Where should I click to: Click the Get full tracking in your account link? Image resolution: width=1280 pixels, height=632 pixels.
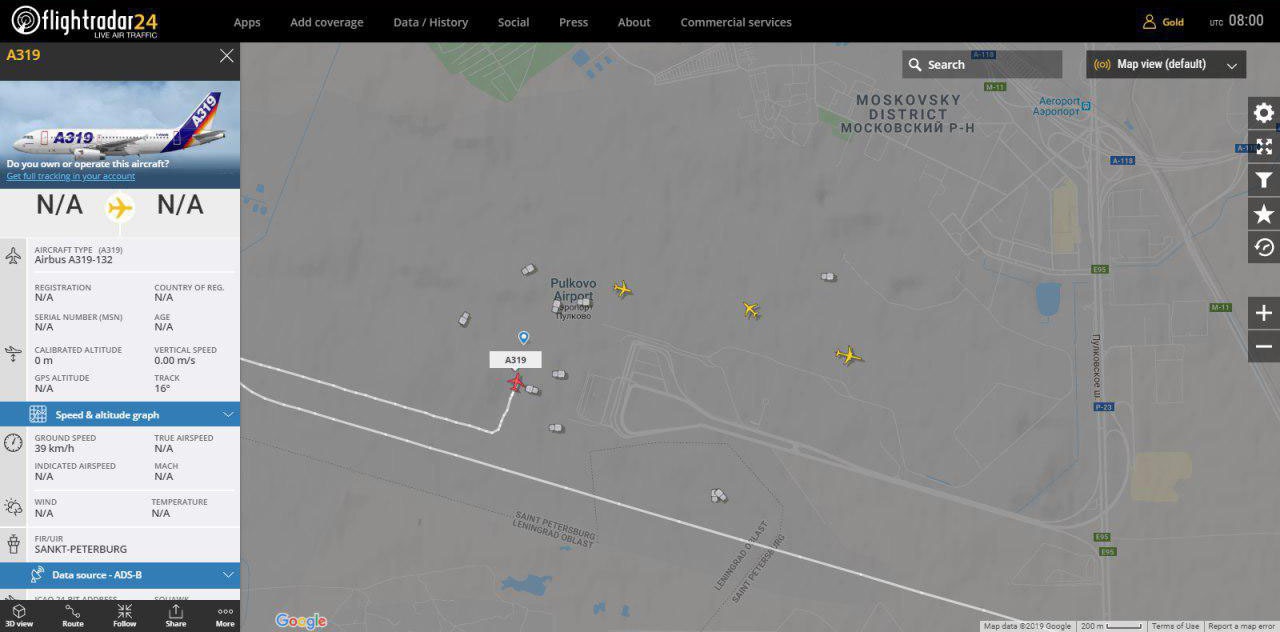point(70,176)
